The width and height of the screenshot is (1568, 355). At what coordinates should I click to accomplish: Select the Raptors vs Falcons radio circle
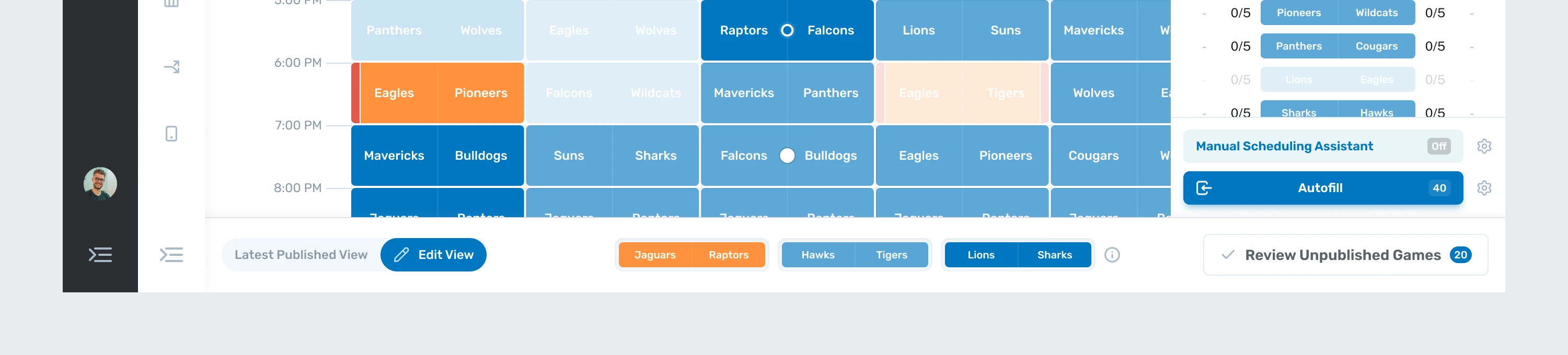[787, 30]
